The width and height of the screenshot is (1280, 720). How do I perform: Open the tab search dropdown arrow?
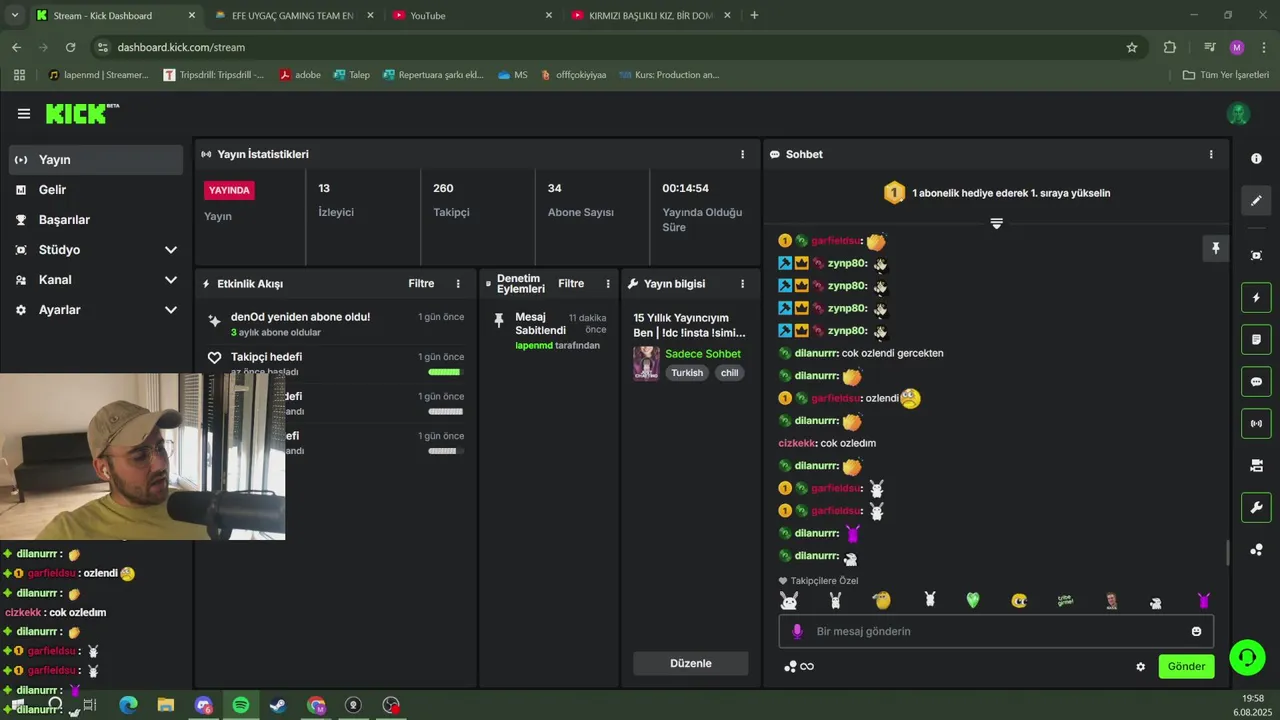point(14,15)
